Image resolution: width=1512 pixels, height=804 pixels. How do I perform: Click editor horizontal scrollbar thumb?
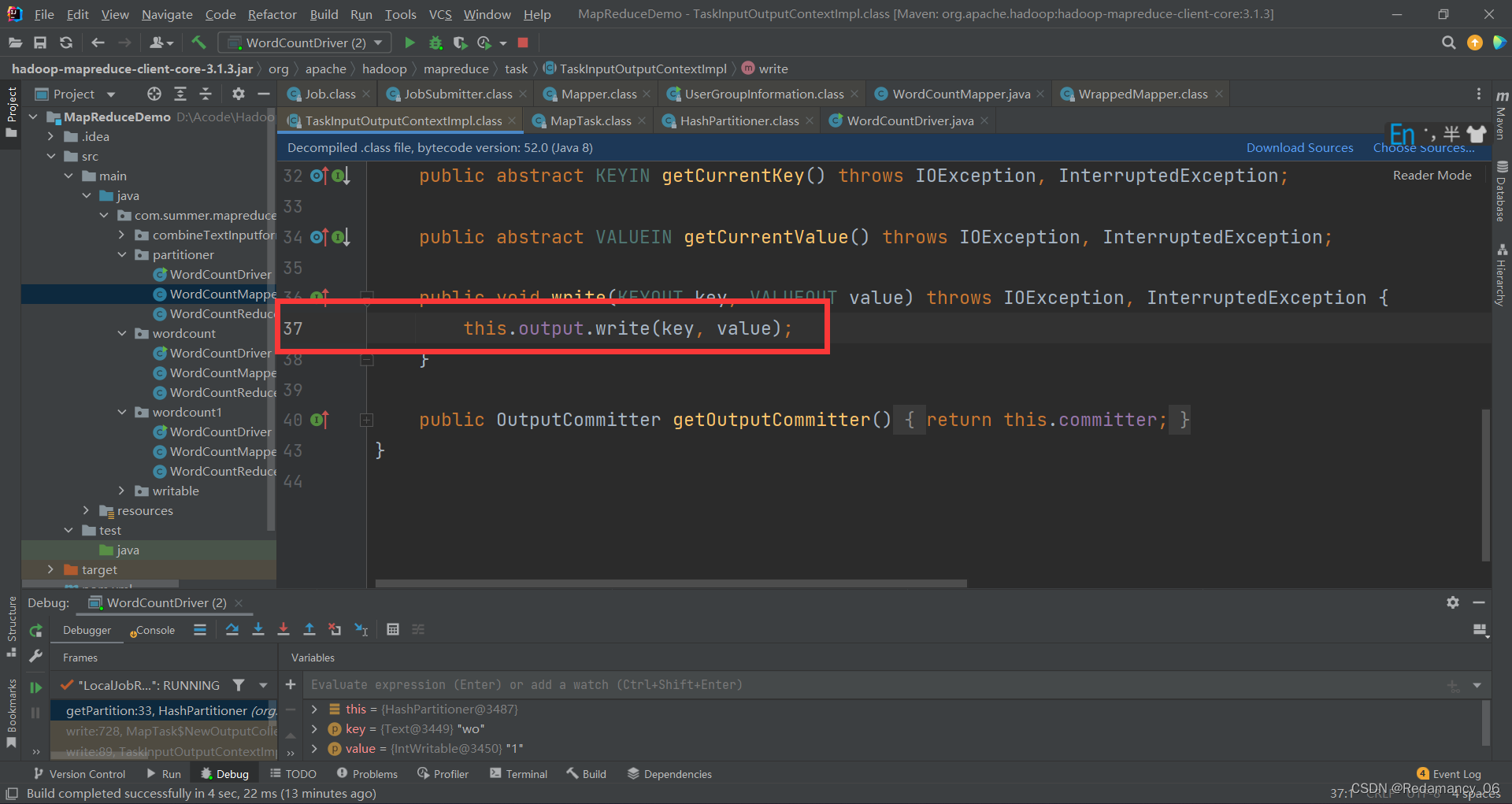coord(671,584)
